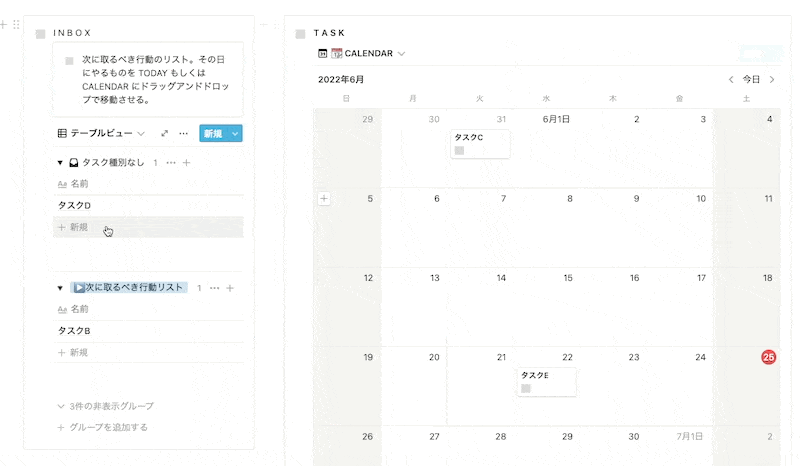The image size is (800, 466).
Task: Expand the 3件の非表示グループ section
Action: coord(106,406)
